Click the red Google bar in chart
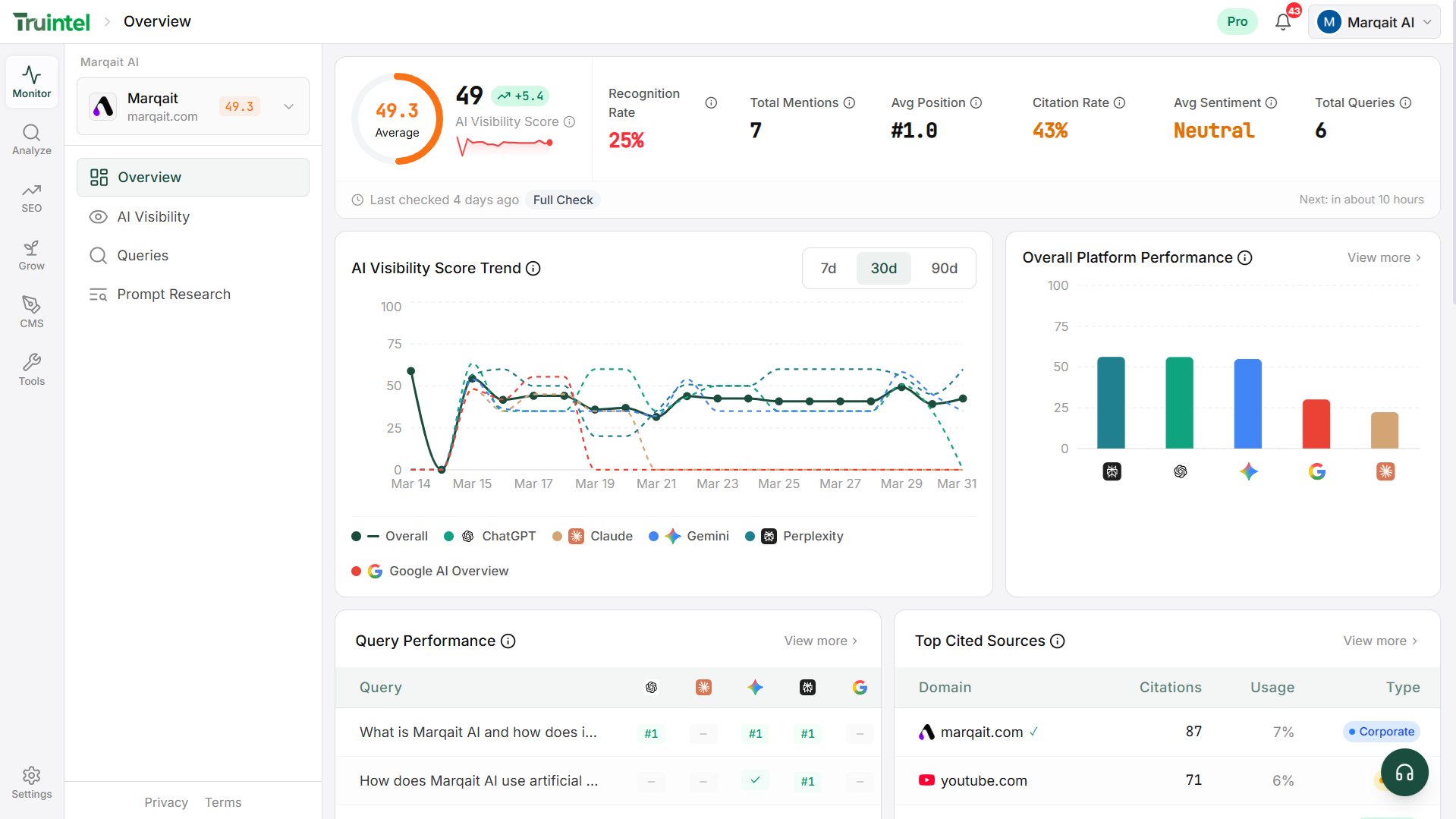The height and width of the screenshot is (819, 1456). [1316, 424]
